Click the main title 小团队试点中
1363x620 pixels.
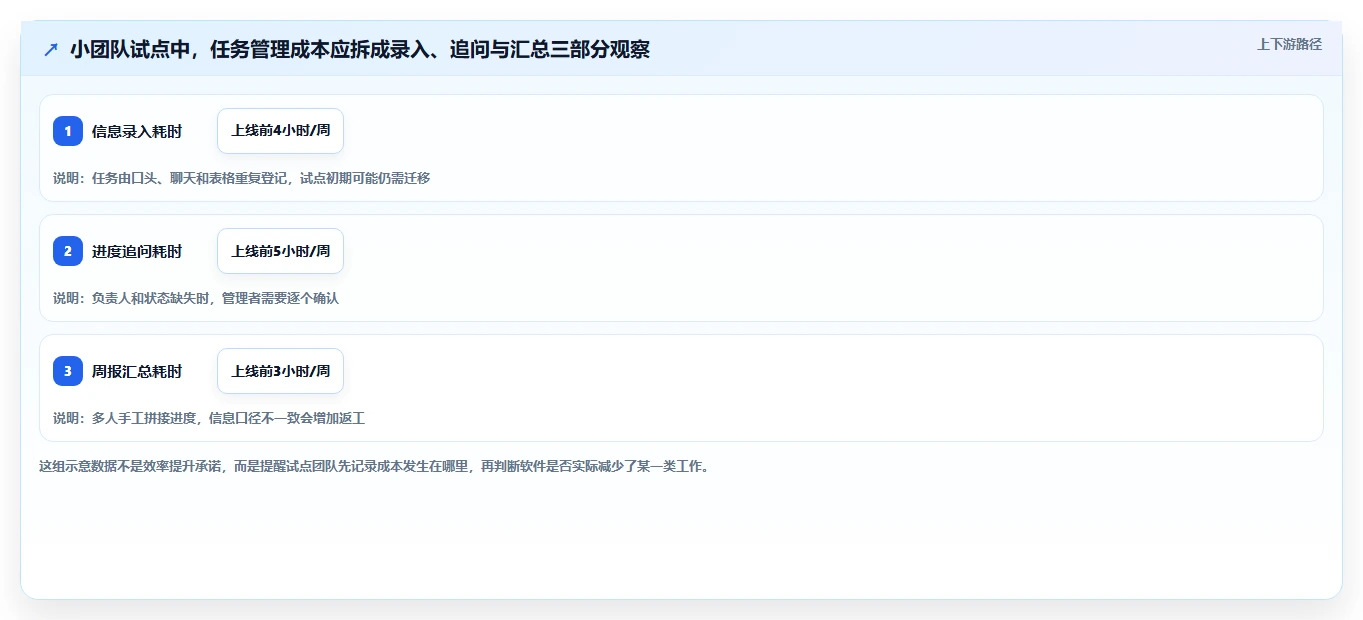click(x=360, y=49)
